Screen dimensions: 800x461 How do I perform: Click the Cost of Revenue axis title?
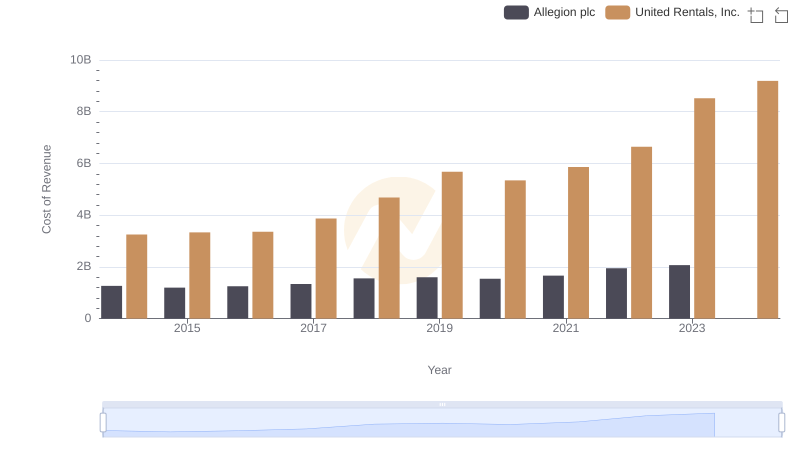46,189
